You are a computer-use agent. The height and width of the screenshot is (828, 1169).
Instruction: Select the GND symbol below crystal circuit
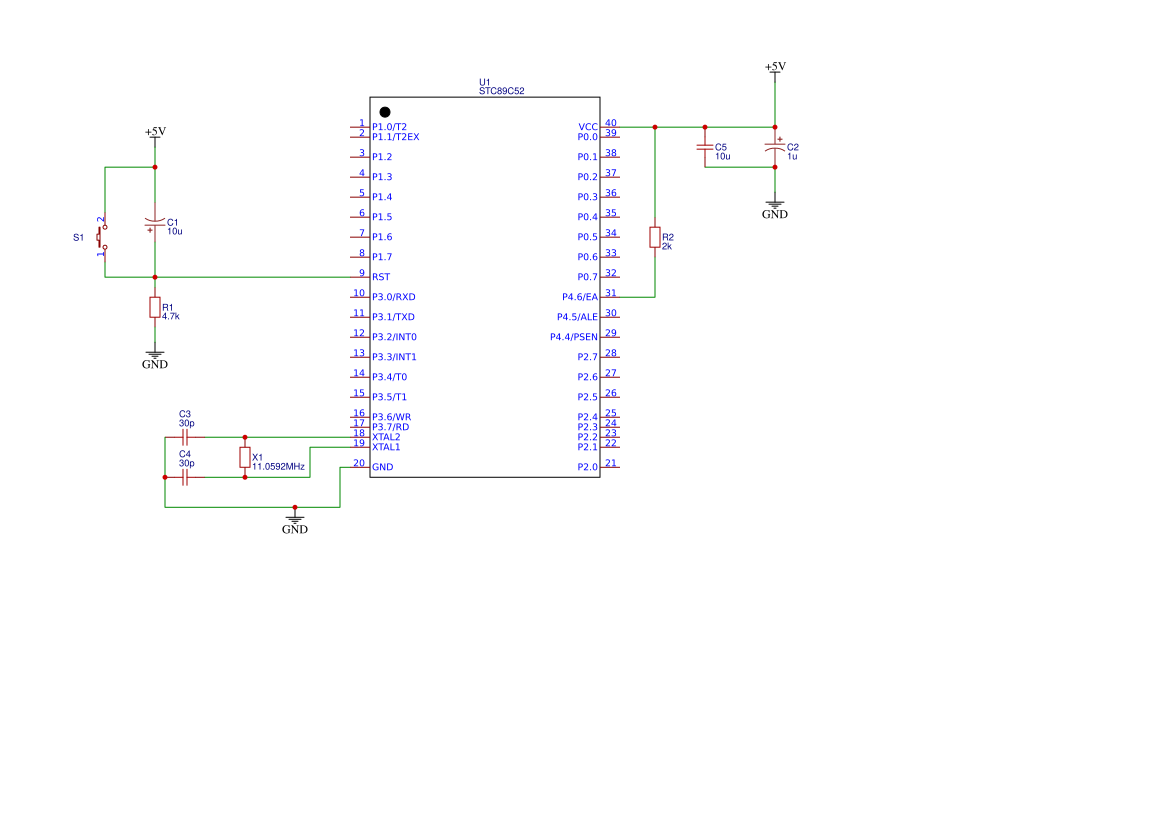point(294,523)
